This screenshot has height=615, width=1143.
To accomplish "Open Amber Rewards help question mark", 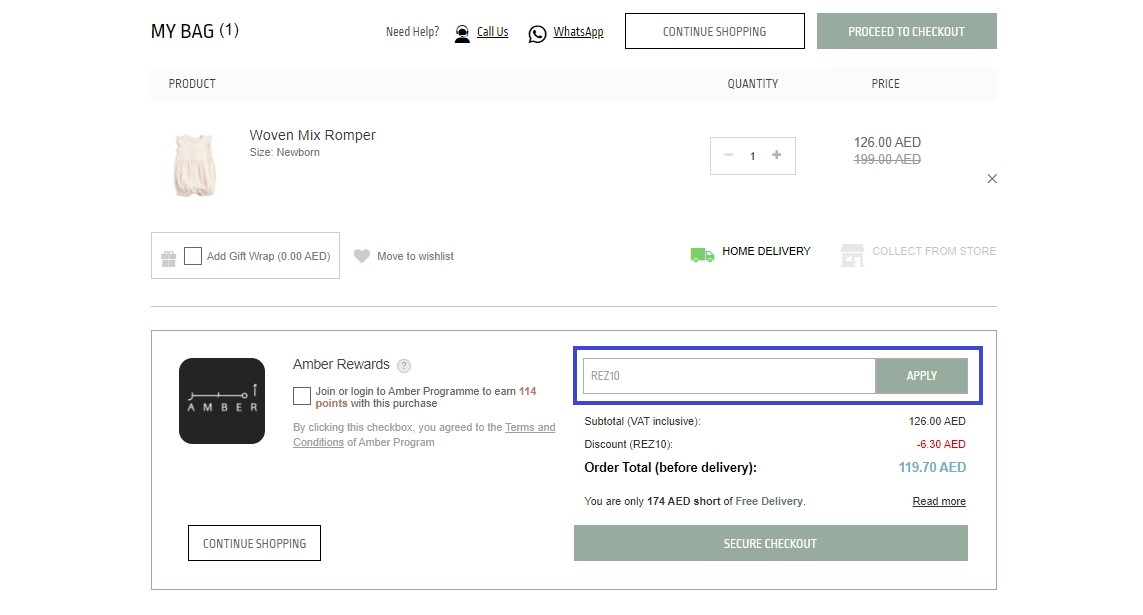I will (x=404, y=366).
